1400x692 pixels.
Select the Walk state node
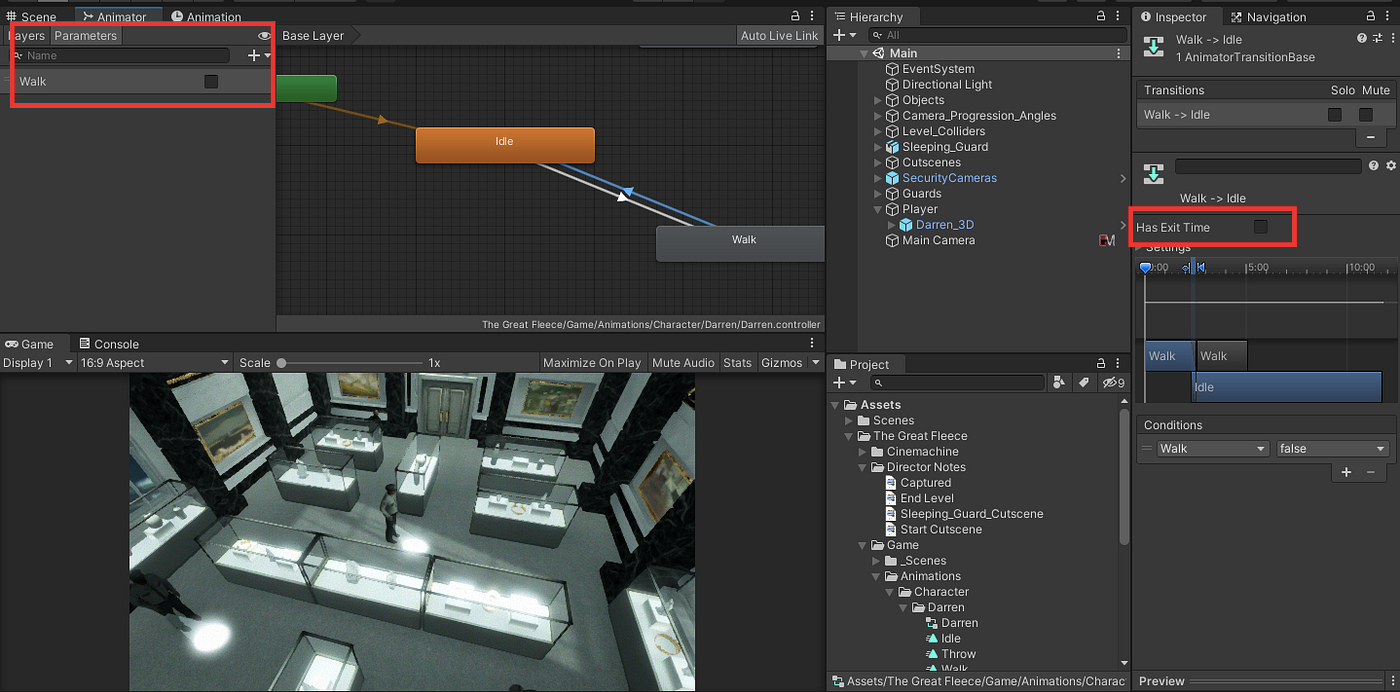740,243
